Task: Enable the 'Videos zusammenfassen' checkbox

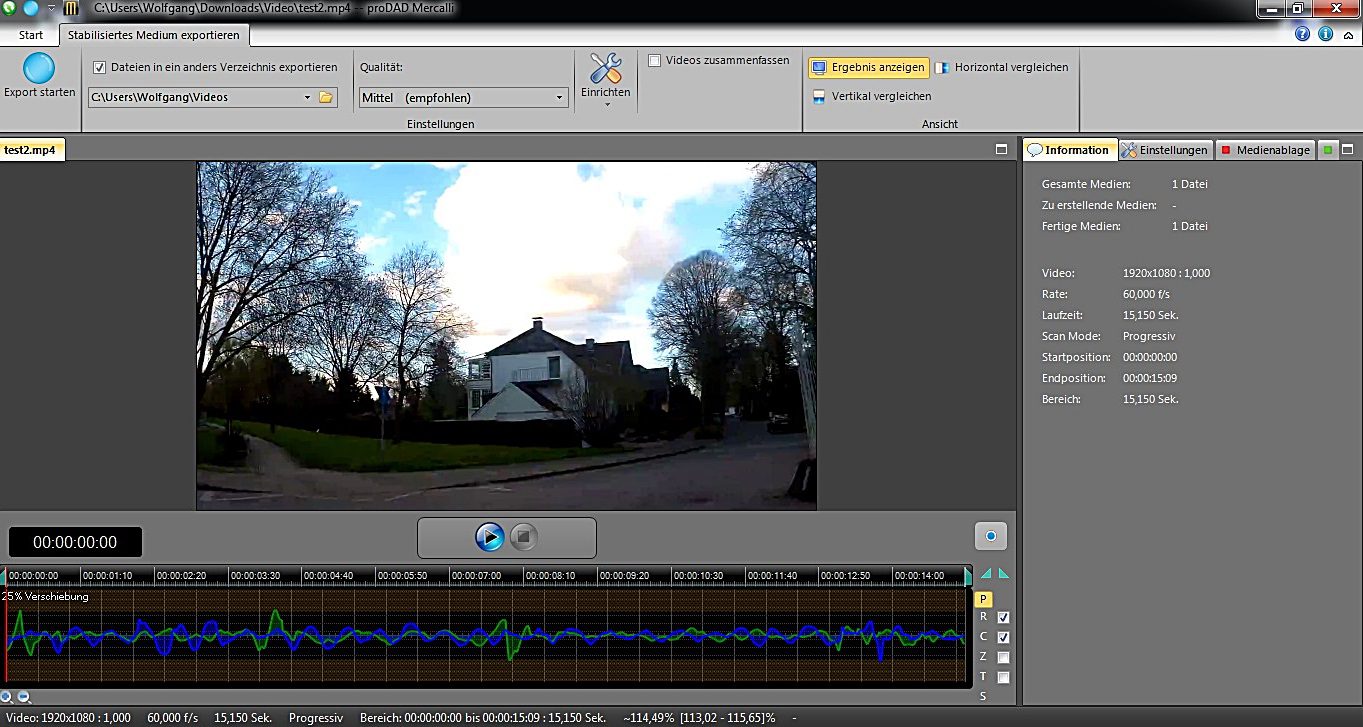Action: point(654,60)
